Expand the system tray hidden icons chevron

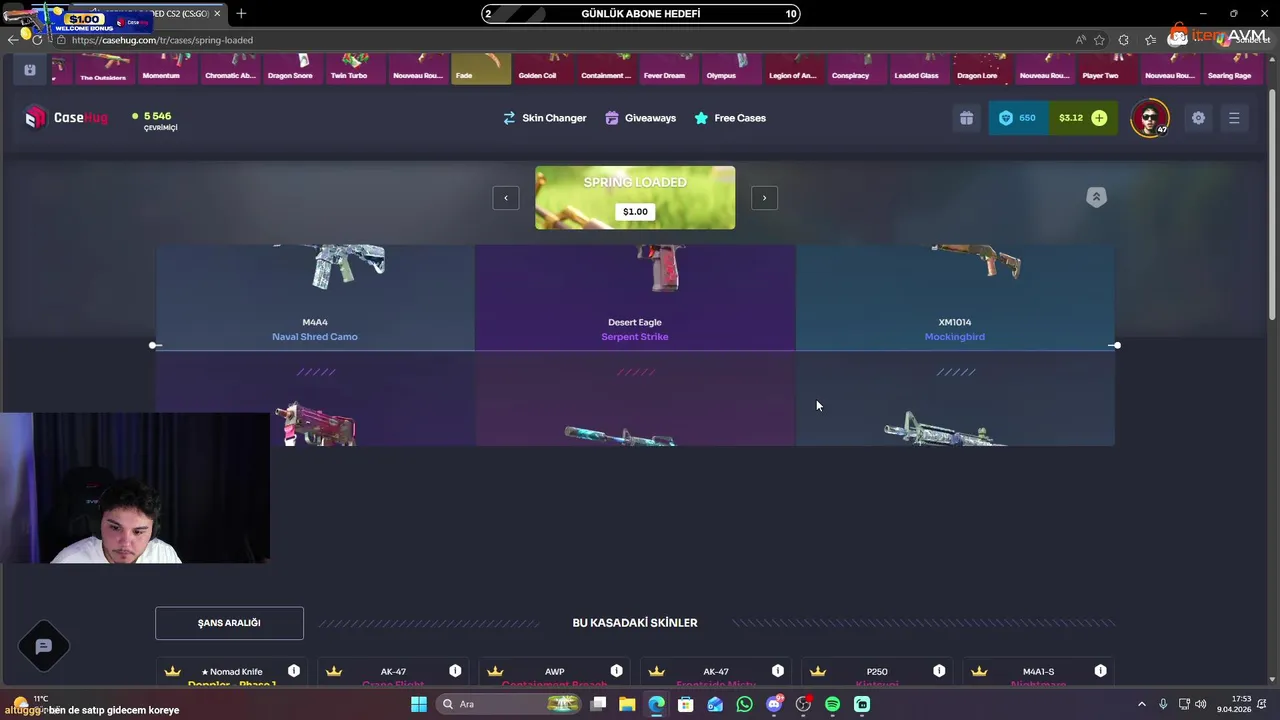(1144, 704)
